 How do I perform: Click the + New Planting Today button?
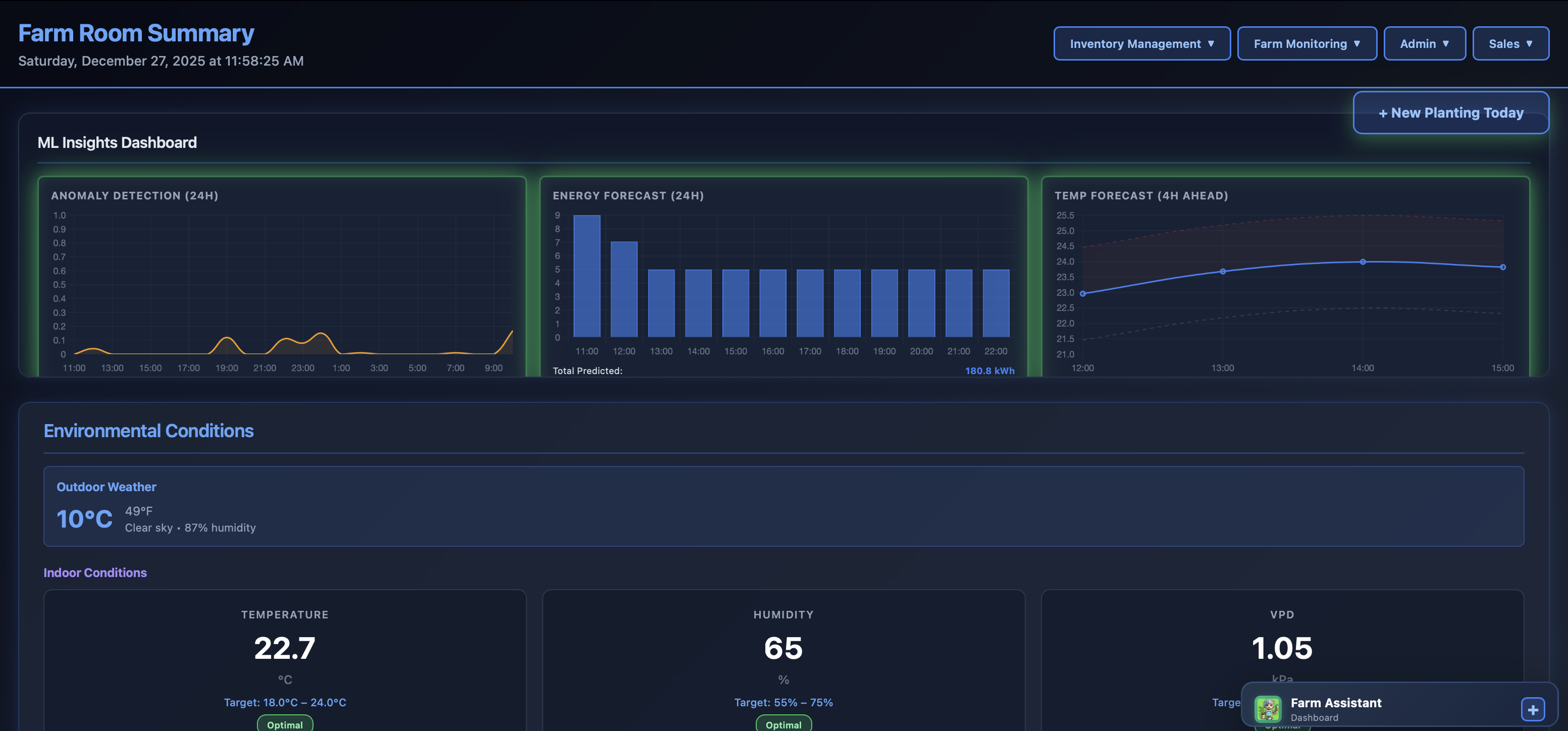(x=1450, y=113)
